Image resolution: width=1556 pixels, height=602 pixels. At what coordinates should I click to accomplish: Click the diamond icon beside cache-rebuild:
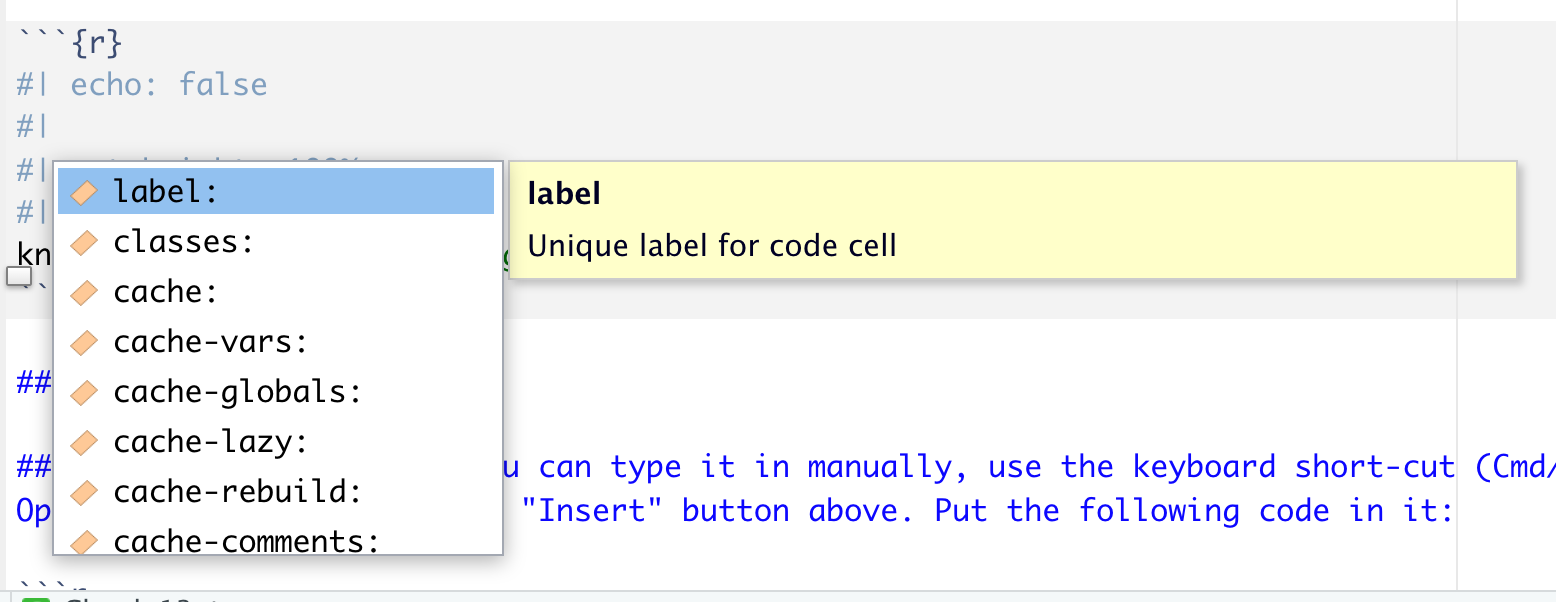[85, 492]
